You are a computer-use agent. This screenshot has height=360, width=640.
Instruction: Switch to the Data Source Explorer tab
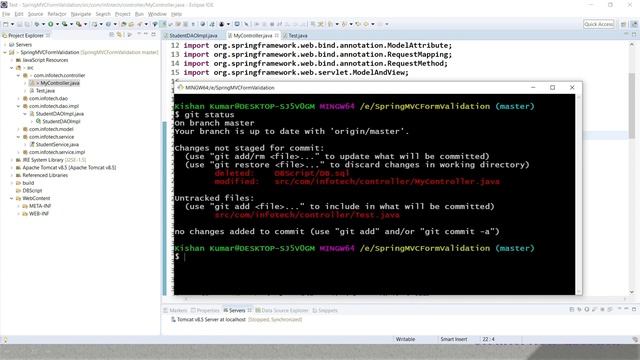(x=282, y=311)
